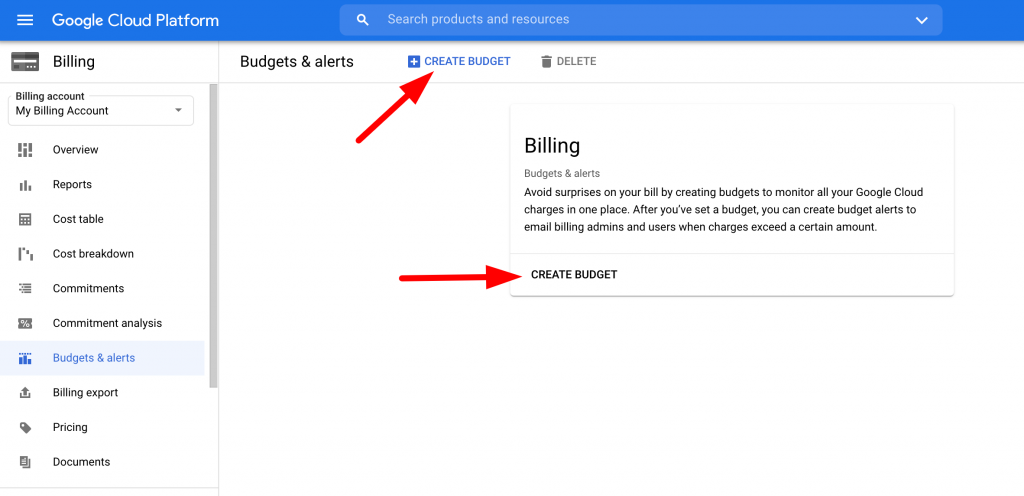Click the Cost breakdown icon

pyautogui.click(x=25, y=254)
